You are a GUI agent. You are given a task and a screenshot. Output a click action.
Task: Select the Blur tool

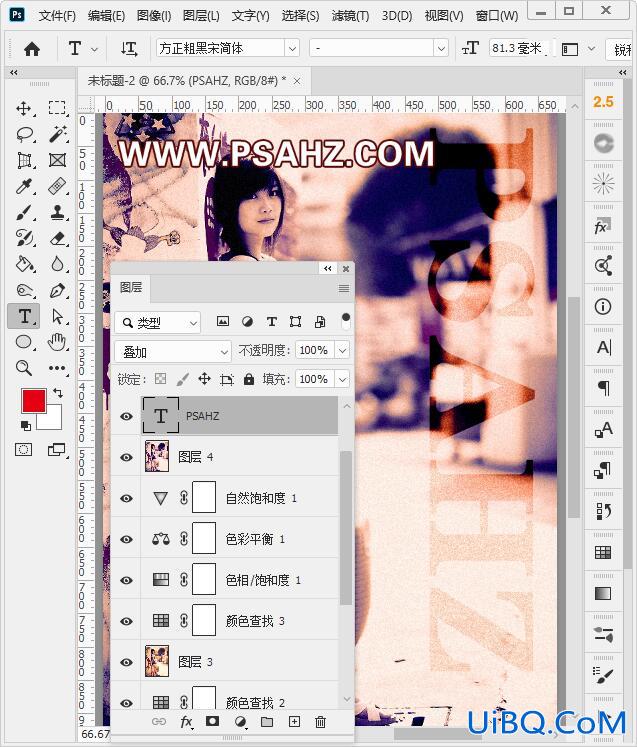click(57, 264)
